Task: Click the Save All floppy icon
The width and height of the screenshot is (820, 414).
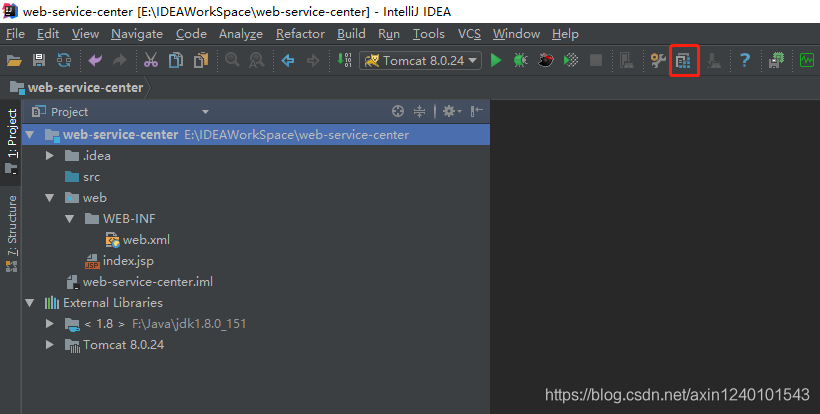Action: pyautogui.click(x=39, y=61)
